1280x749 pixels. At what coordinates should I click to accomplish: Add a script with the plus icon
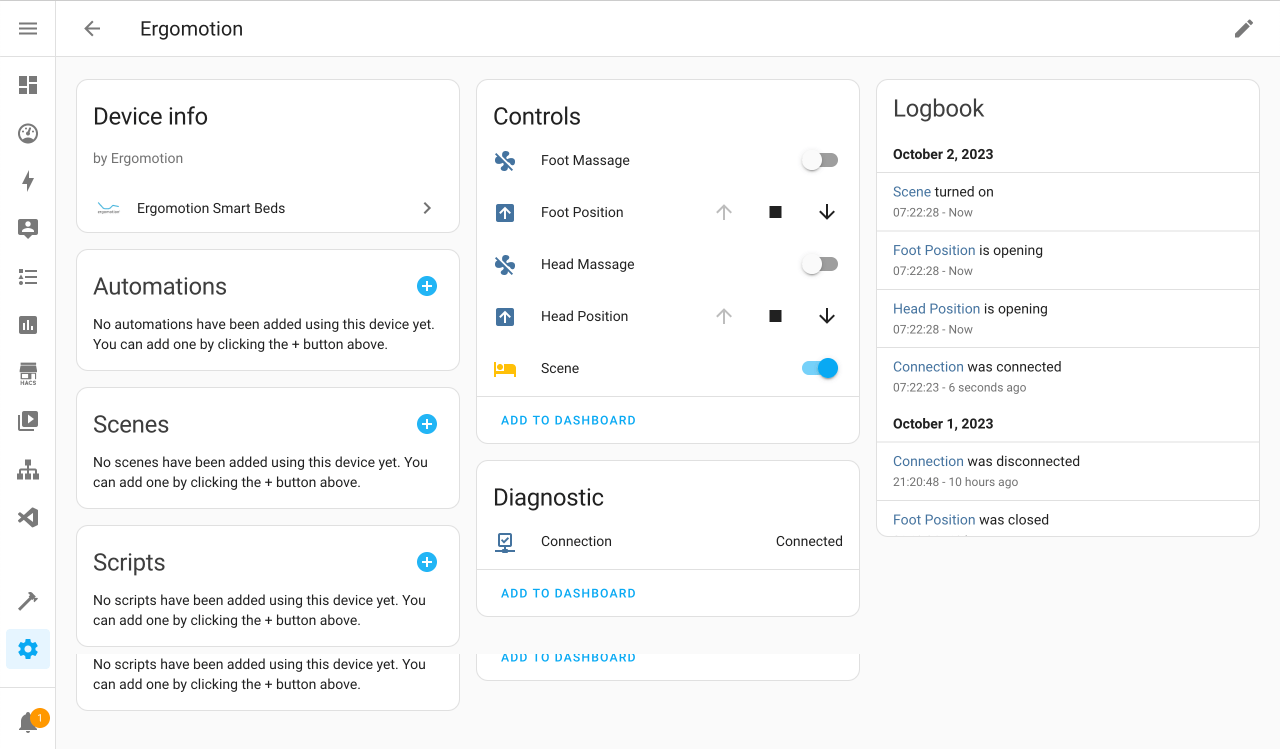pos(427,562)
